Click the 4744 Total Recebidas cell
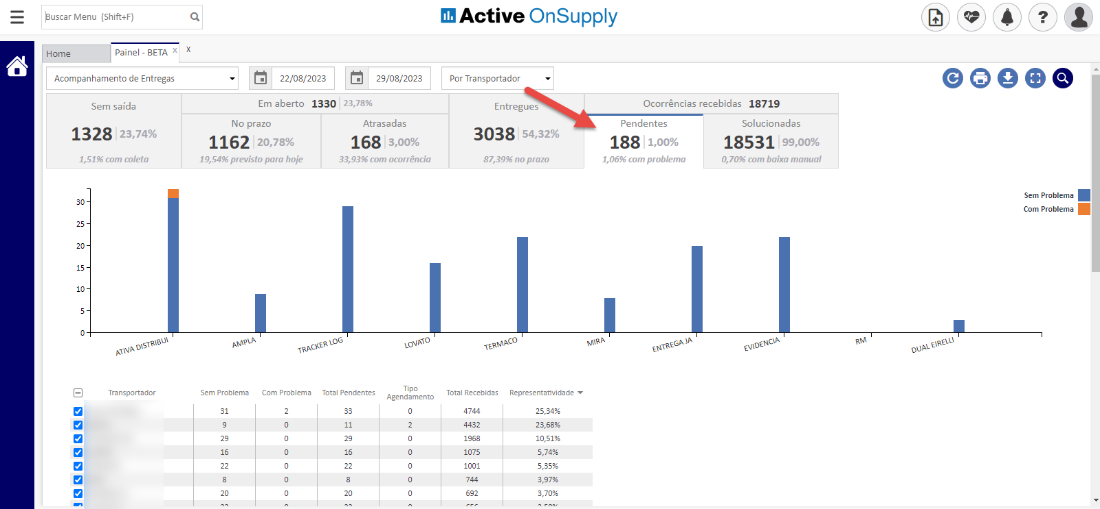1100x509 pixels. coord(472,412)
